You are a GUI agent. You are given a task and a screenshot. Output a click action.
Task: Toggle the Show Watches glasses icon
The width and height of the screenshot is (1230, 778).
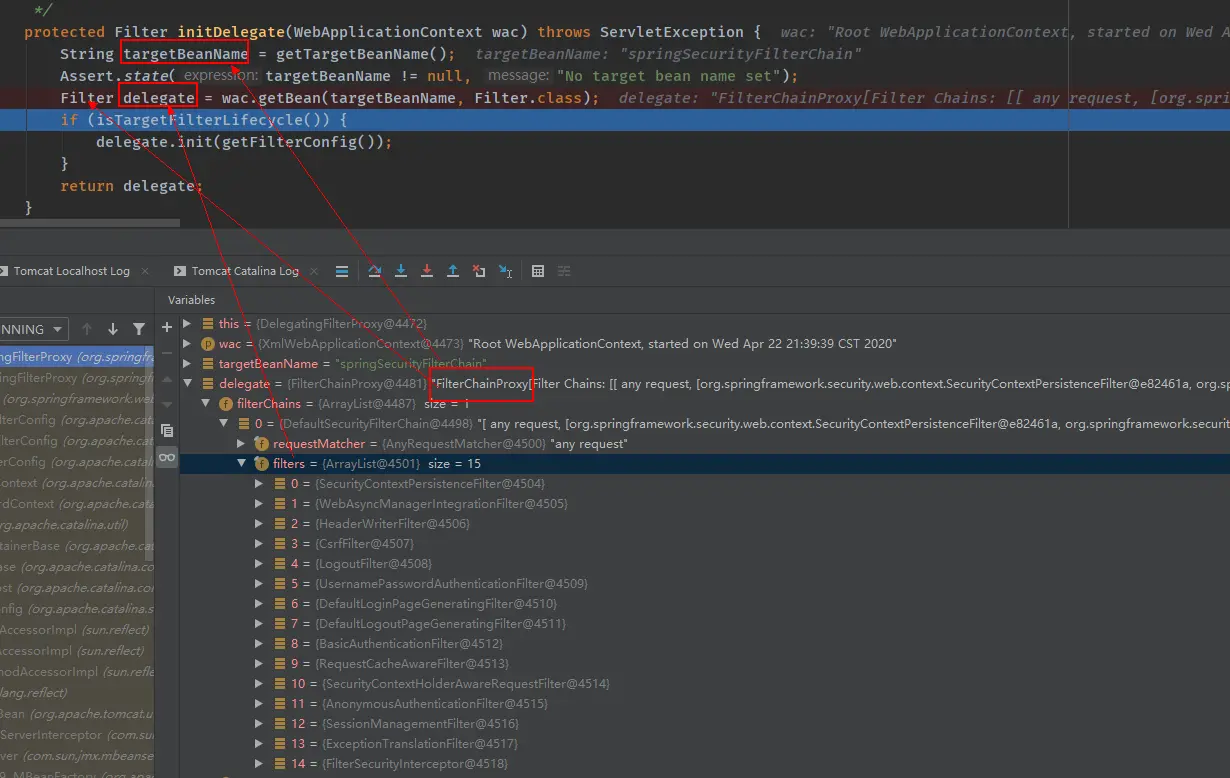click(167, 458)
